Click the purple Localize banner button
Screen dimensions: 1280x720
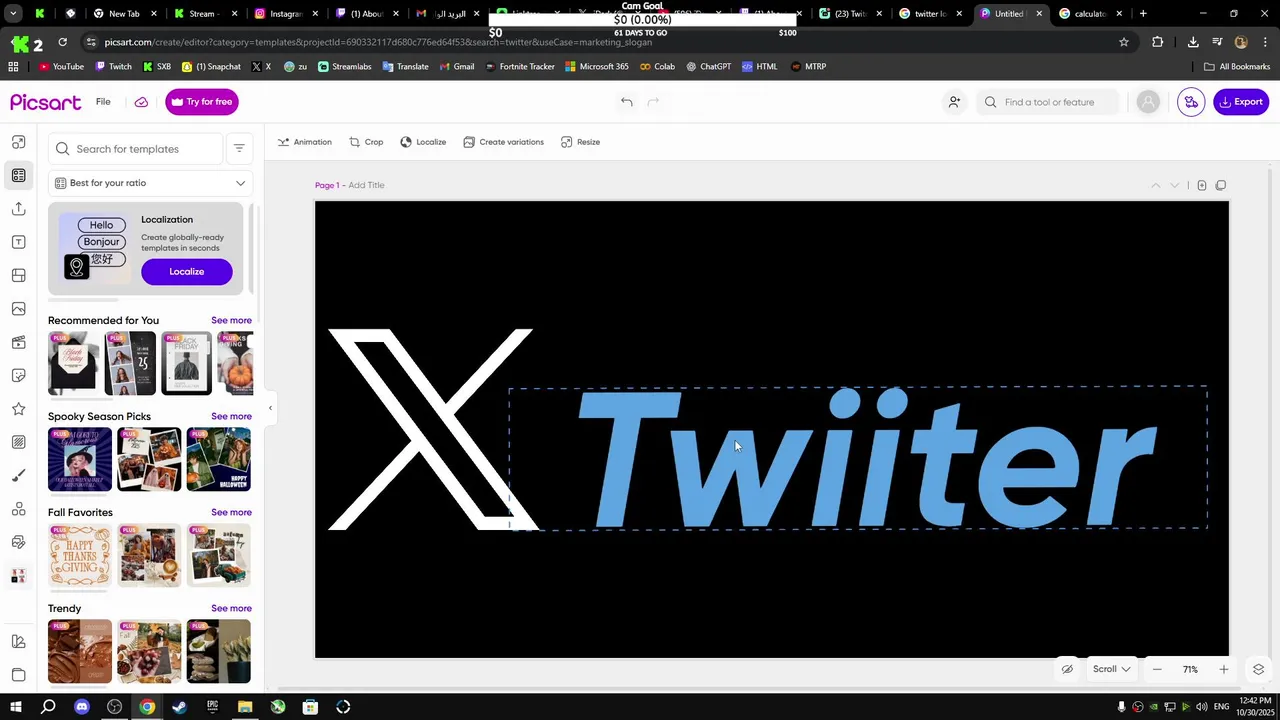point(186,272)
